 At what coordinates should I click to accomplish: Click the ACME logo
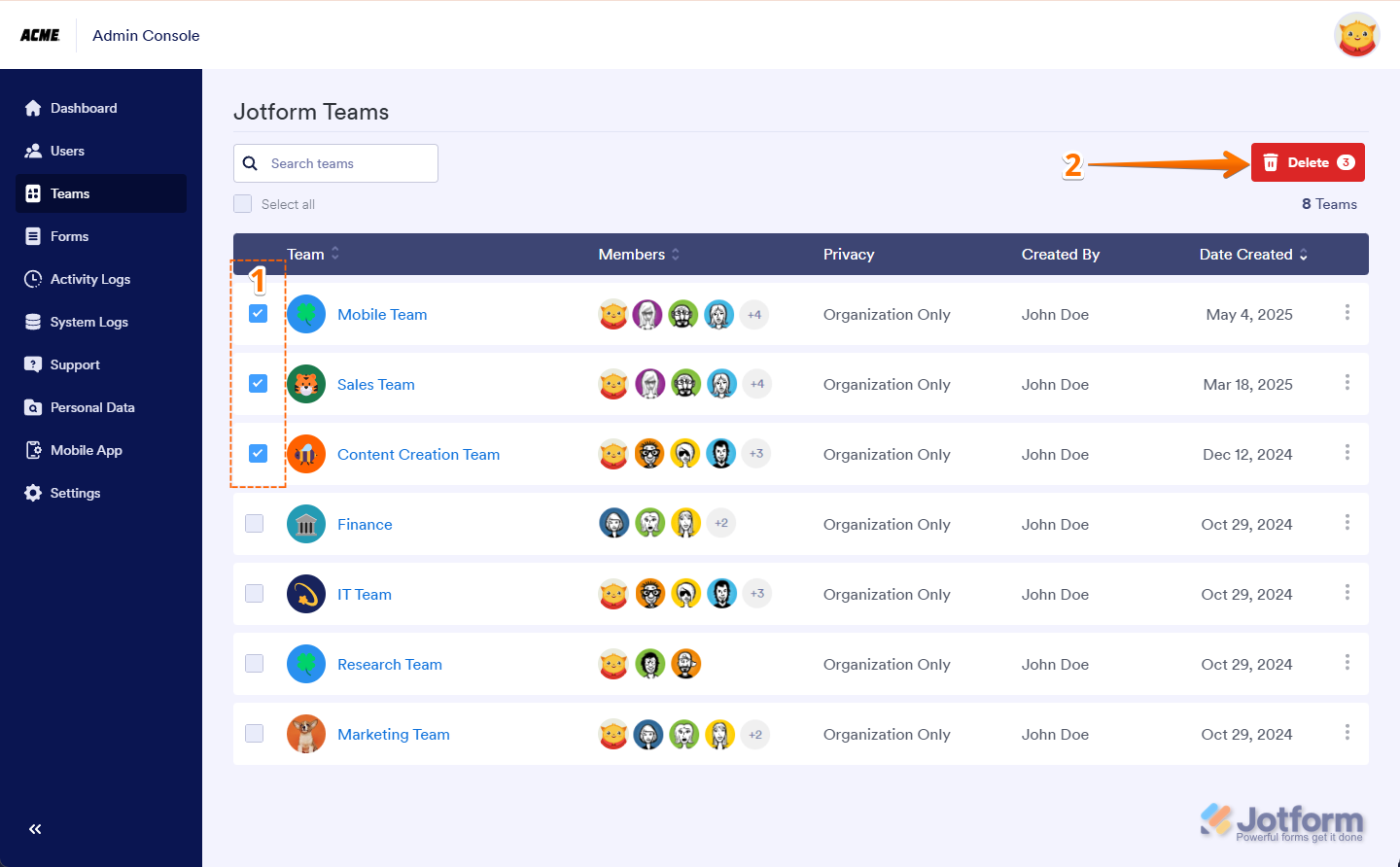coord(40,35)
